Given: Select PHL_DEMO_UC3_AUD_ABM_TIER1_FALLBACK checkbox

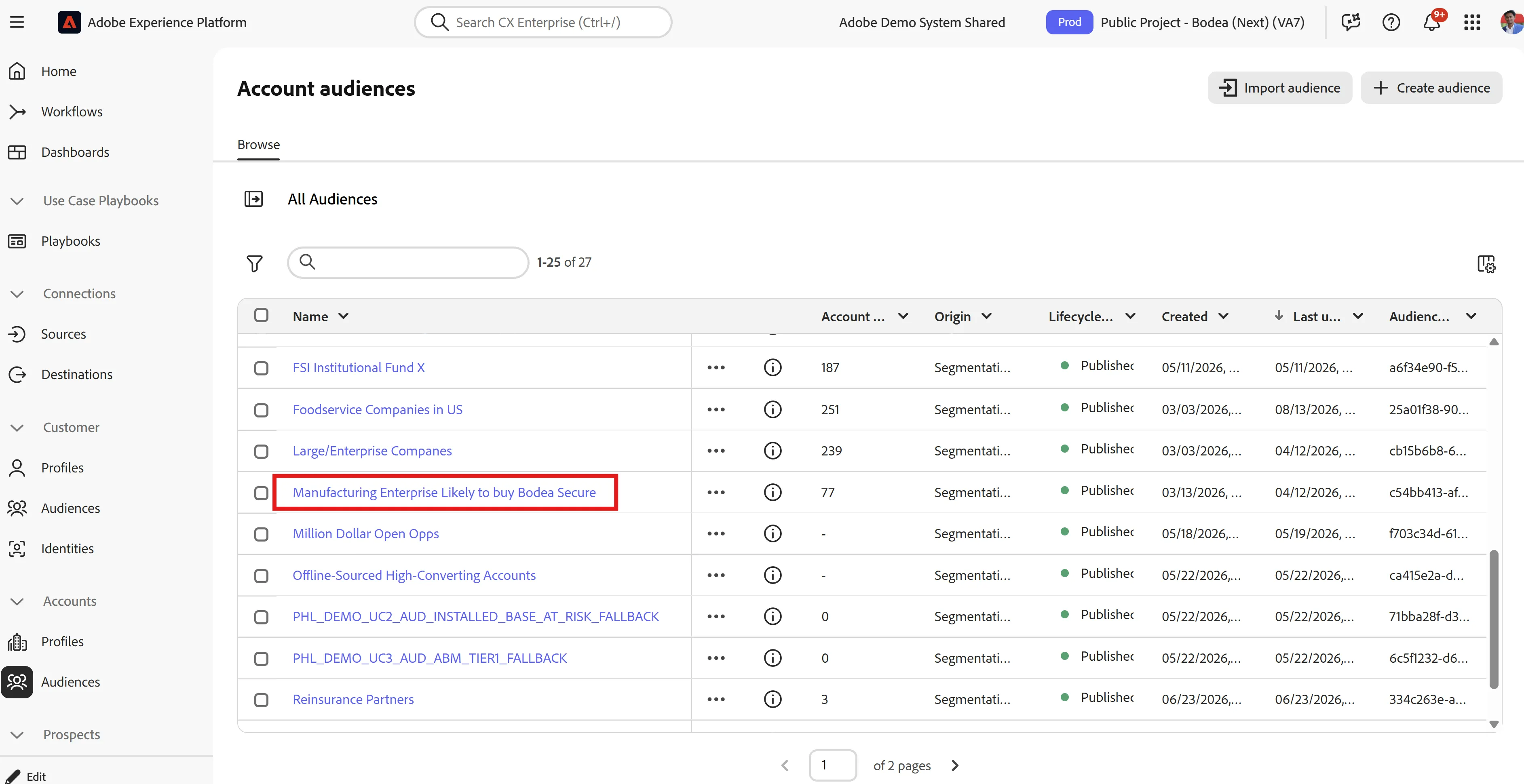Looking at the screenshot, I should (x=261, y=659).
